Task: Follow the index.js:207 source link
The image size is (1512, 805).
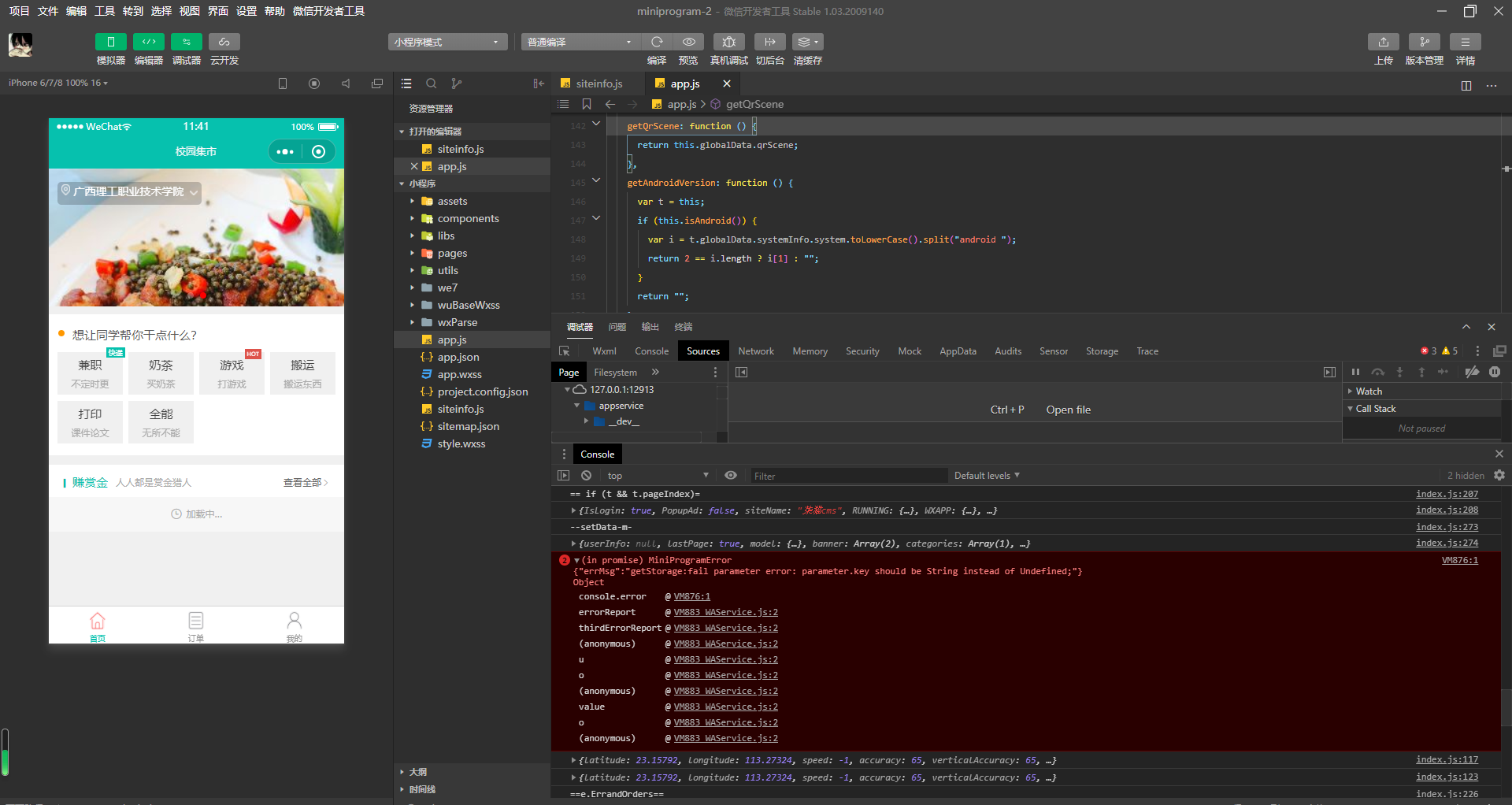Action: 1447,494
